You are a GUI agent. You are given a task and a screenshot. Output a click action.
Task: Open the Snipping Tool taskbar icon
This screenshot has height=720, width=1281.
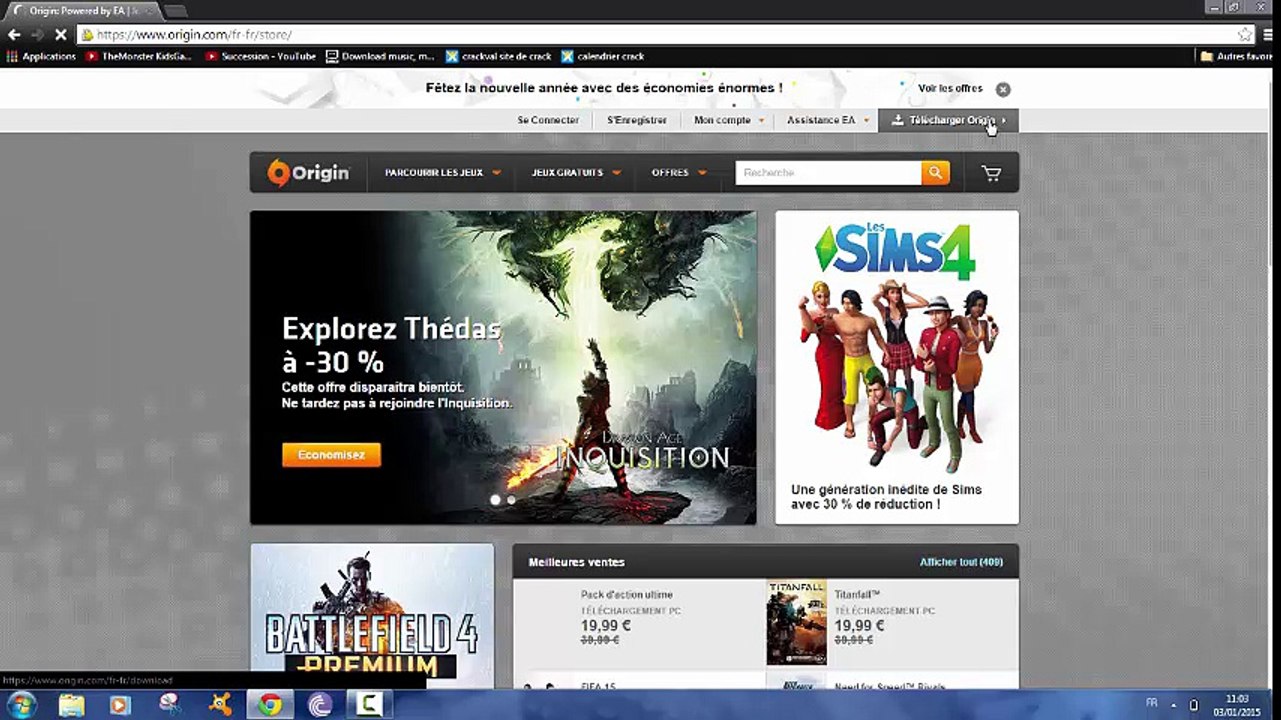pyautogui.click(x=170, y=704)
